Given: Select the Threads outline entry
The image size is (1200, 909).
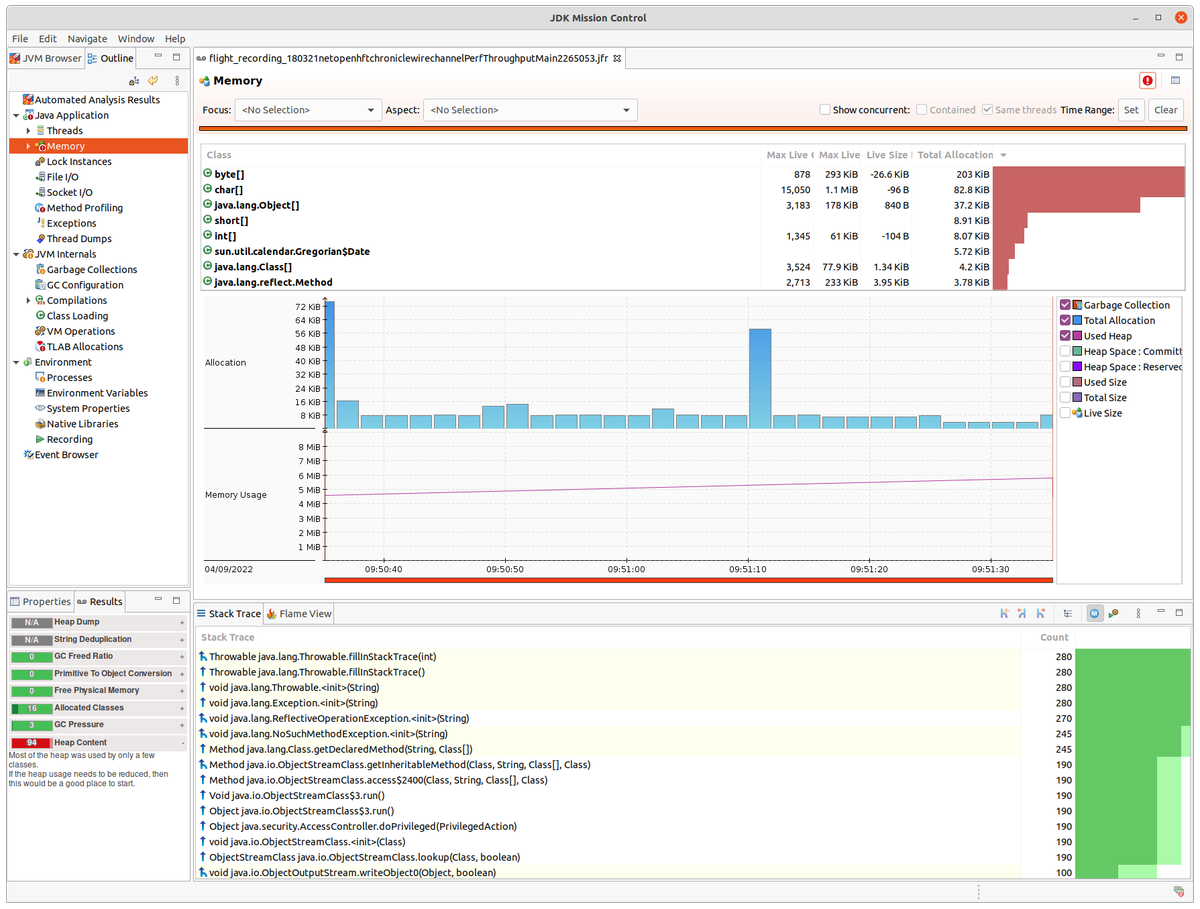Looking at the screenshot, I should [x=65, y=131].
